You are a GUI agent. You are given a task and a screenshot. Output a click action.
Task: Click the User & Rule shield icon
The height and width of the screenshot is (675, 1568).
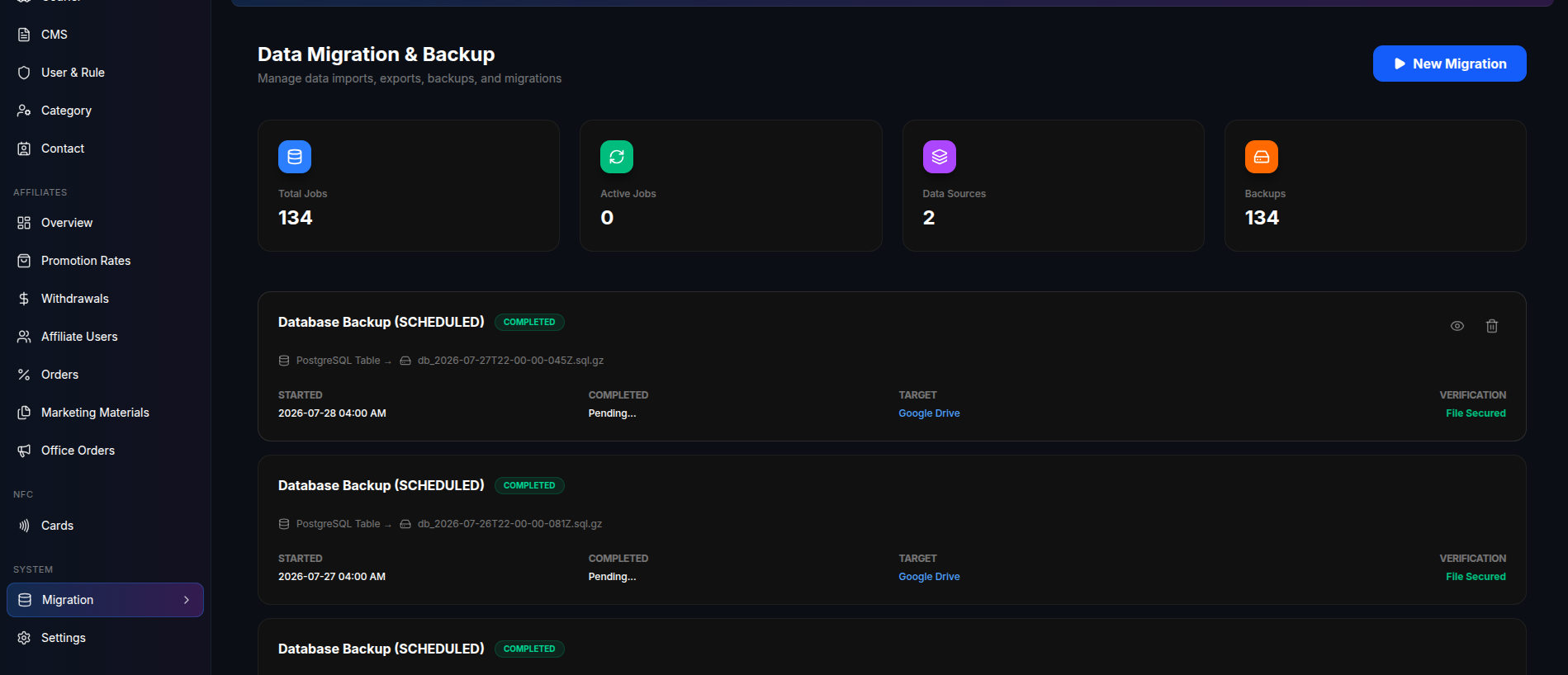coord(24,73)
